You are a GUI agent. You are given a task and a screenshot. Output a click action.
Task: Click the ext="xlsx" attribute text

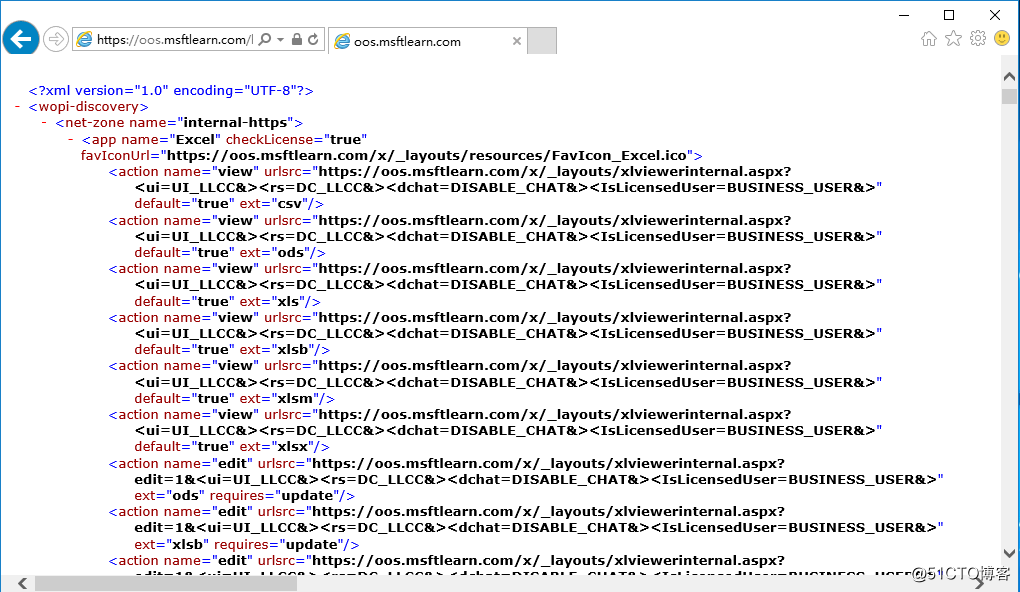tap(276, 446)
